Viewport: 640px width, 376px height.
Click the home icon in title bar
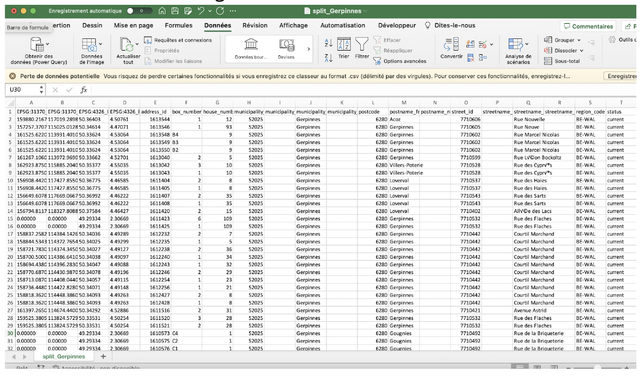162,11
